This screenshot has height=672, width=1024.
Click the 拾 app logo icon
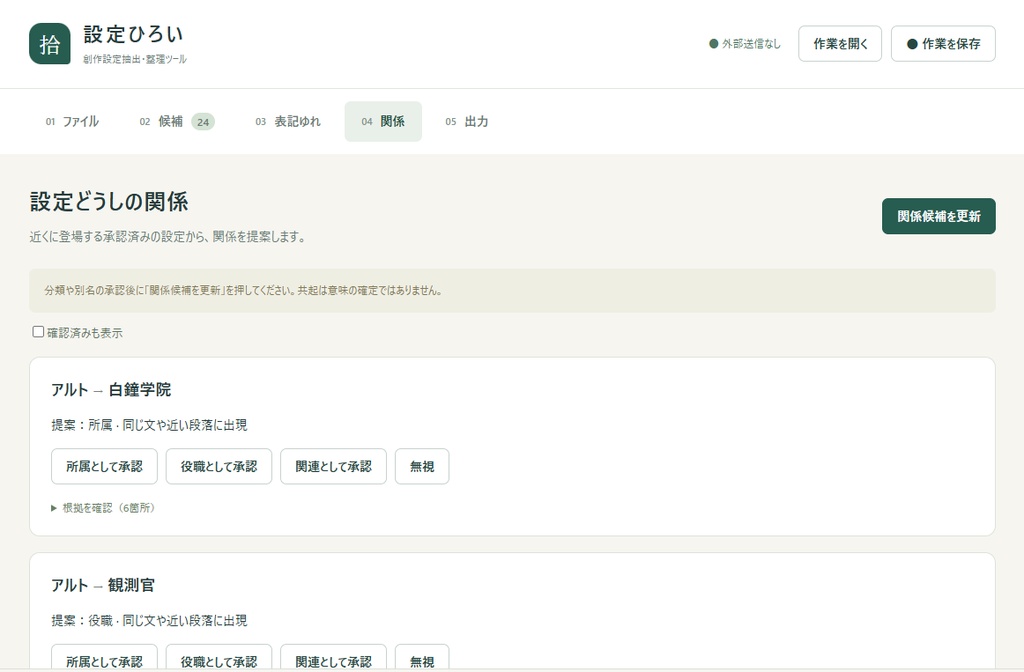pyautogui.click(x=50, y=44)
